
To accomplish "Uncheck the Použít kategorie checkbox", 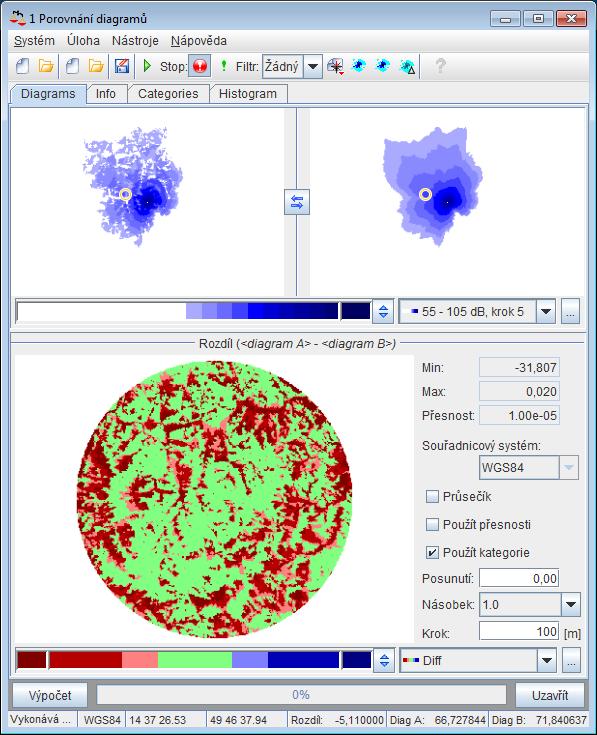I will pyautogui.click(x=432, y=553).
